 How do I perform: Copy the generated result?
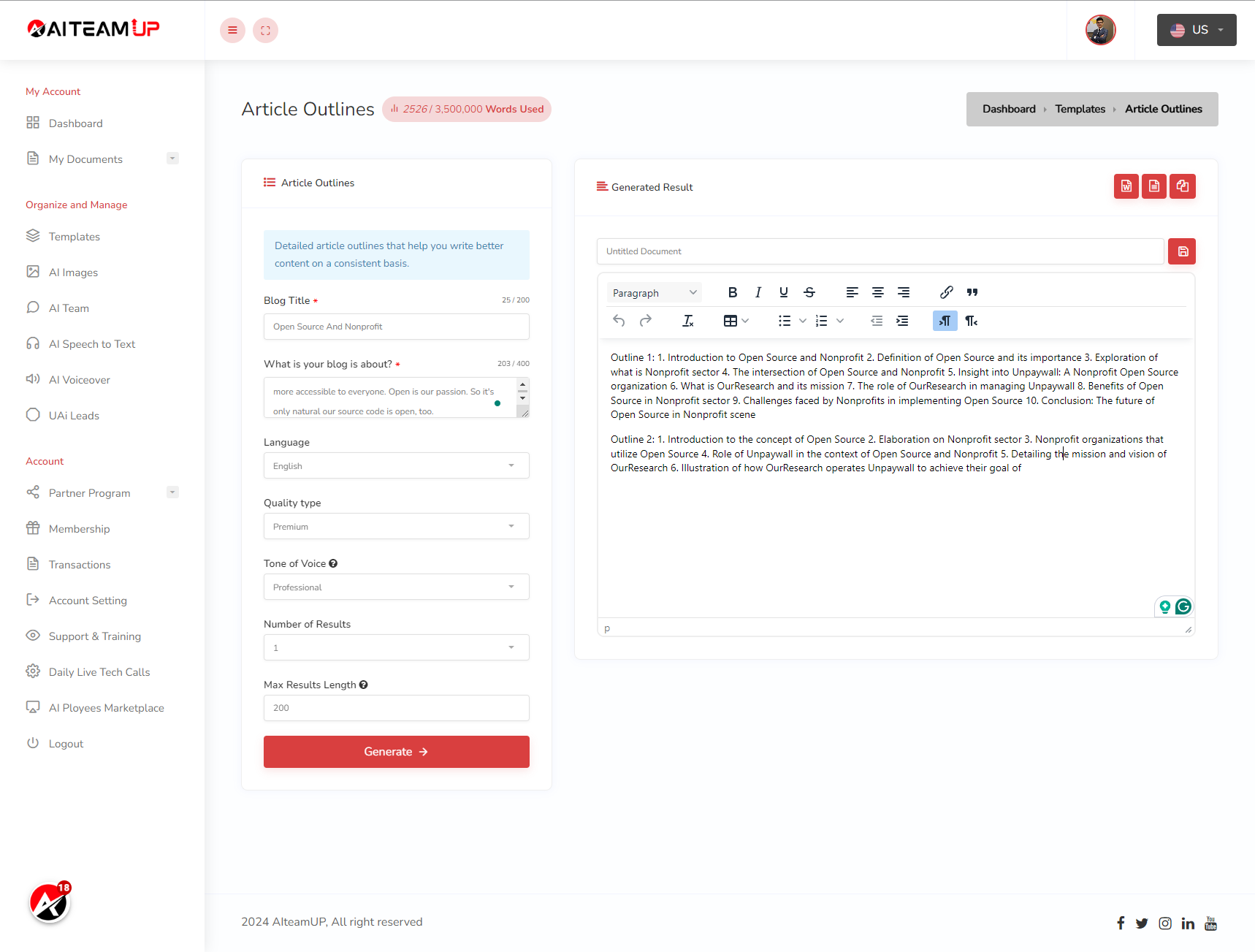pyautogui.click(x=1183, y=186)
